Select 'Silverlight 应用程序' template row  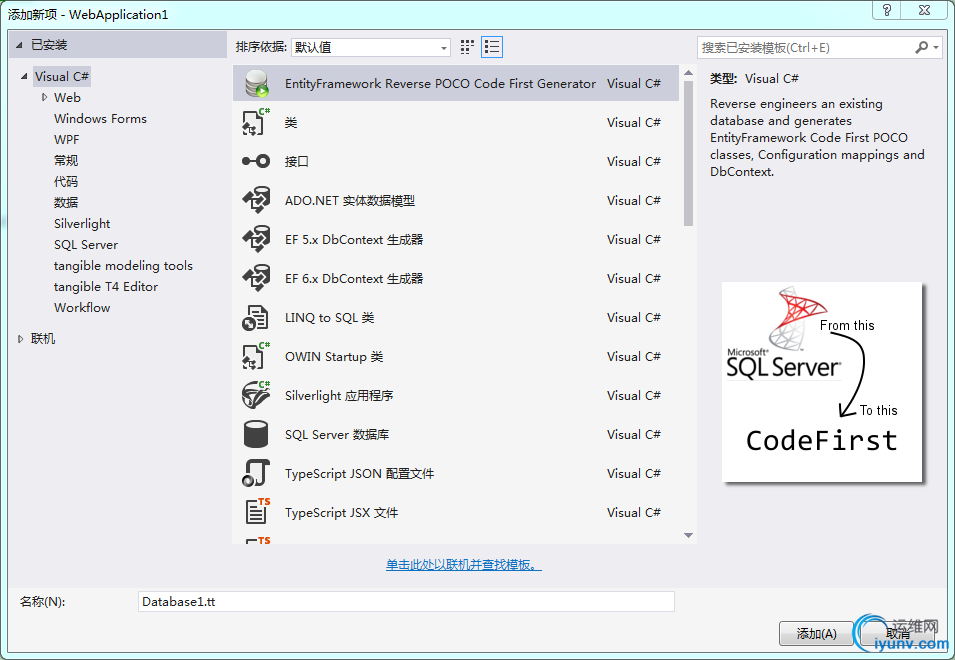pyautogui.click(x=456, y=395)
